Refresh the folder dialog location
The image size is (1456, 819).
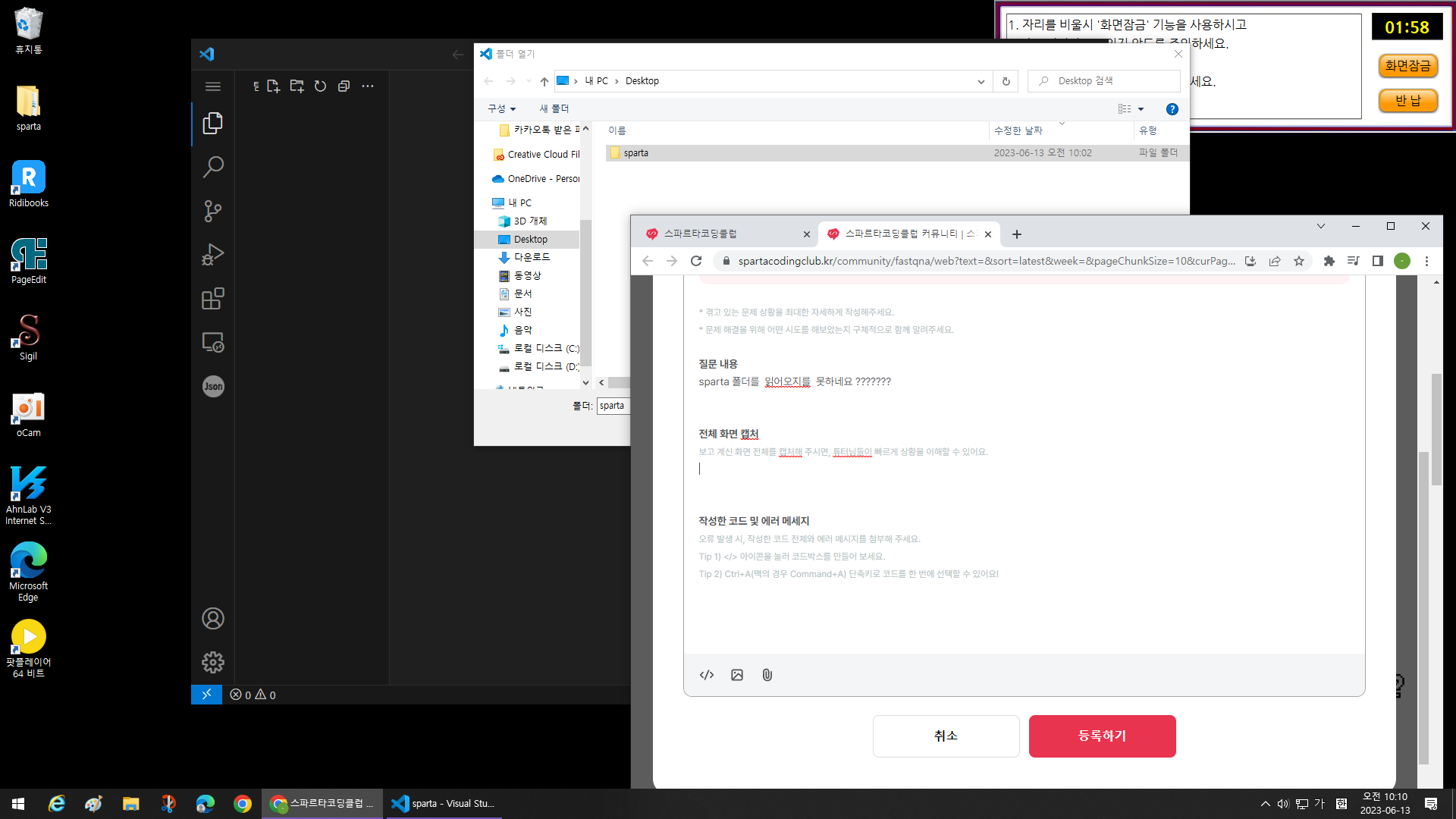tap(1006, 81)
